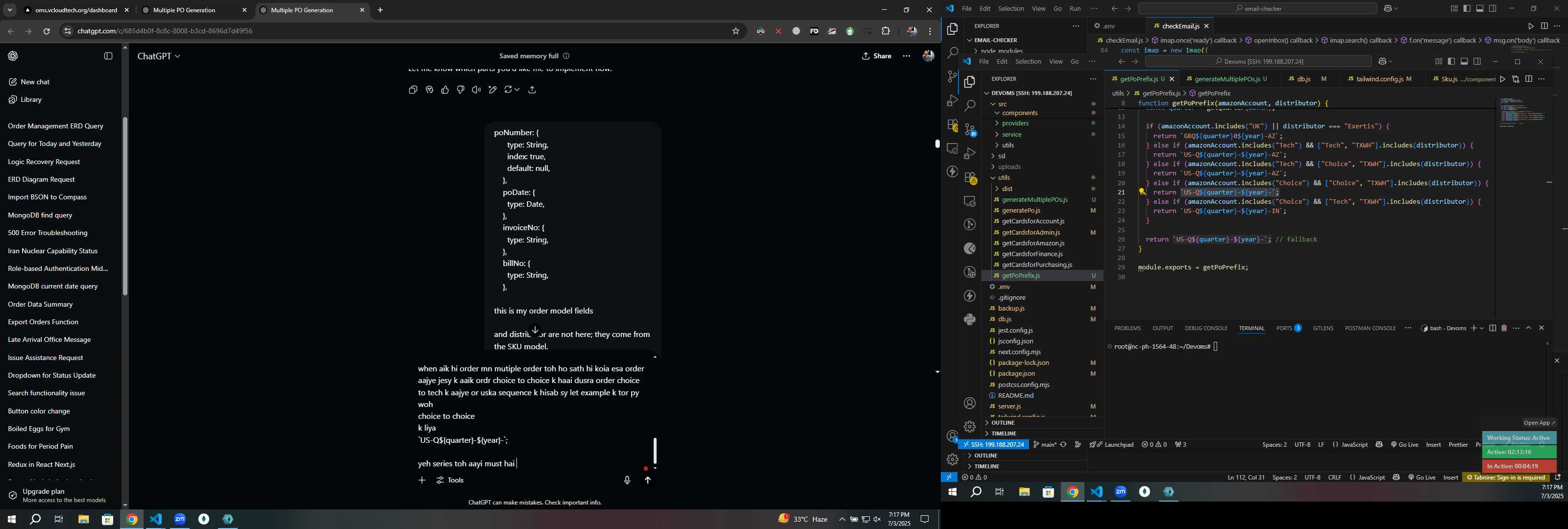Open the Selection menu in Devoms window
This screenshot has height=529, width=1568.
point(1028,62)
